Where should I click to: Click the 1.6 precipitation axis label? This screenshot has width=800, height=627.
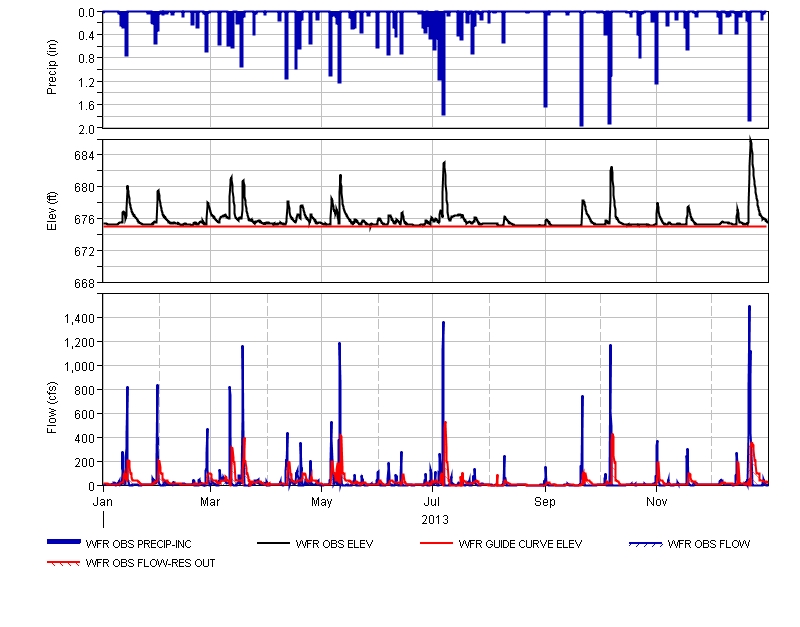point(87,106)
